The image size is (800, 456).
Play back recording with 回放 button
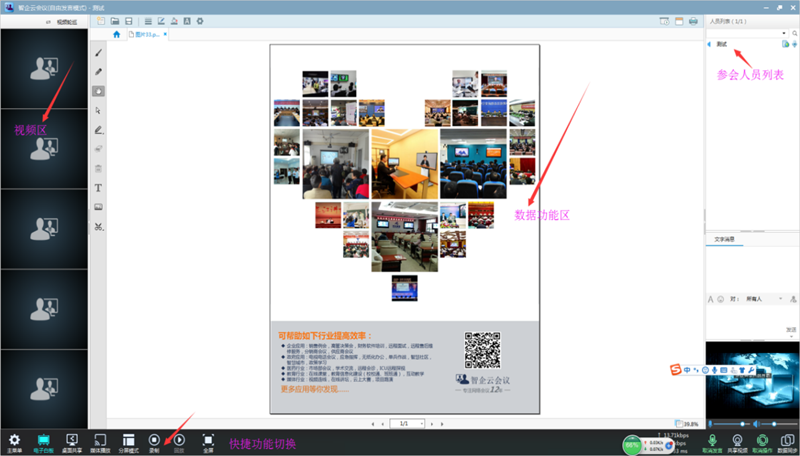coord(179,442)
